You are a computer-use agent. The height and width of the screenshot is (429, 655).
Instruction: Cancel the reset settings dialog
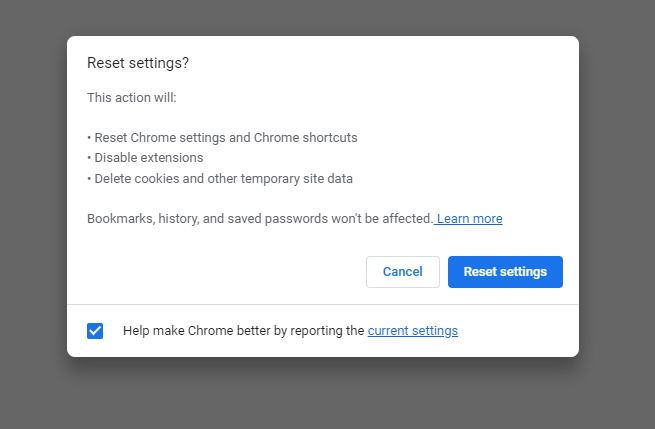[x=403, y=272]
